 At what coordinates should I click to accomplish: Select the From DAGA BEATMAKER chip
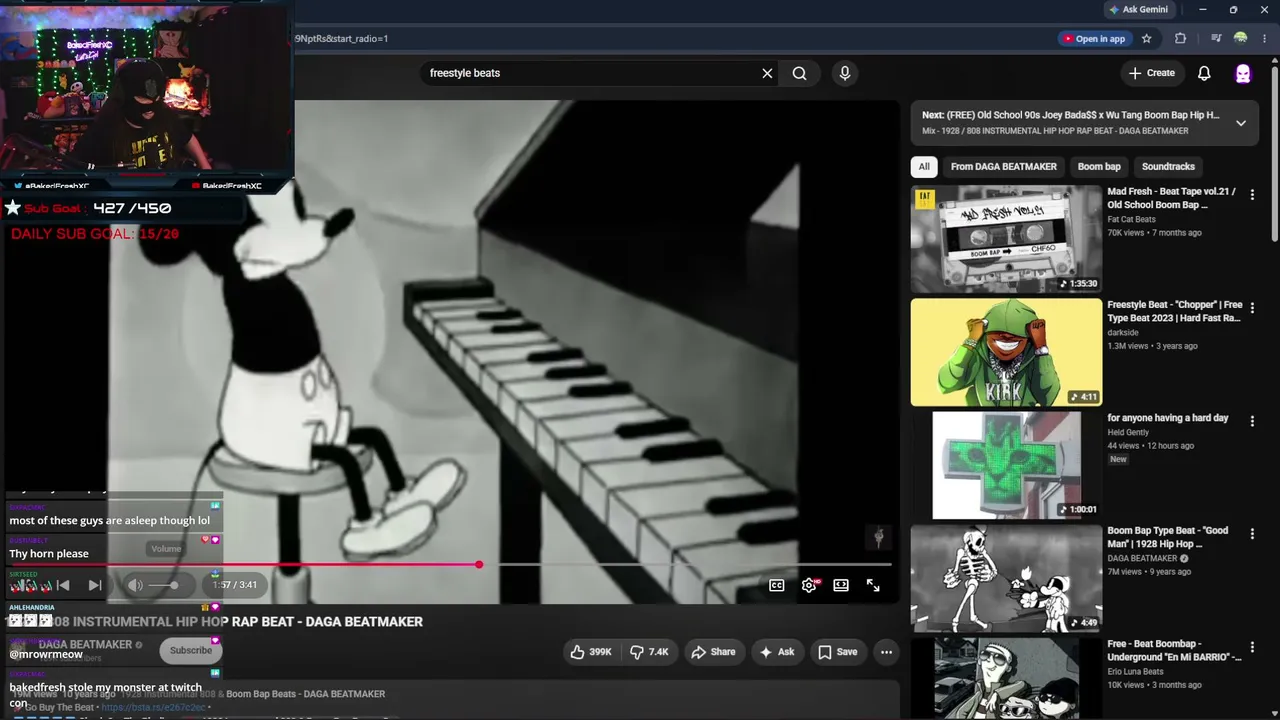coord(1003,167)
